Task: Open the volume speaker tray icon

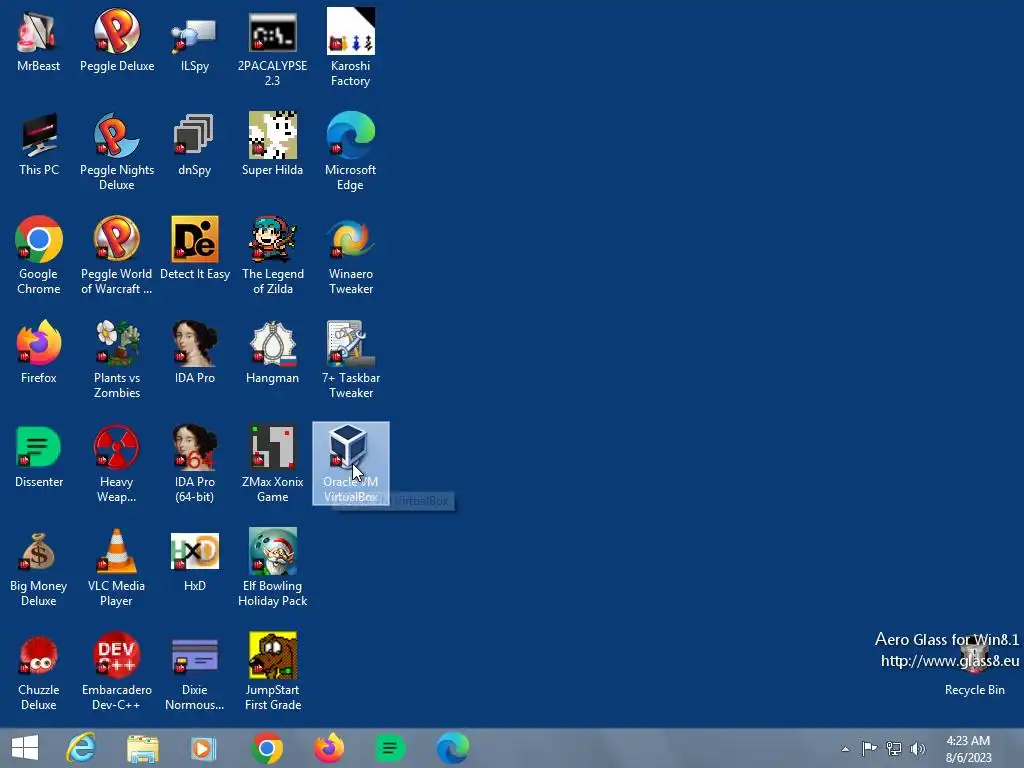Action: (918, 748)
